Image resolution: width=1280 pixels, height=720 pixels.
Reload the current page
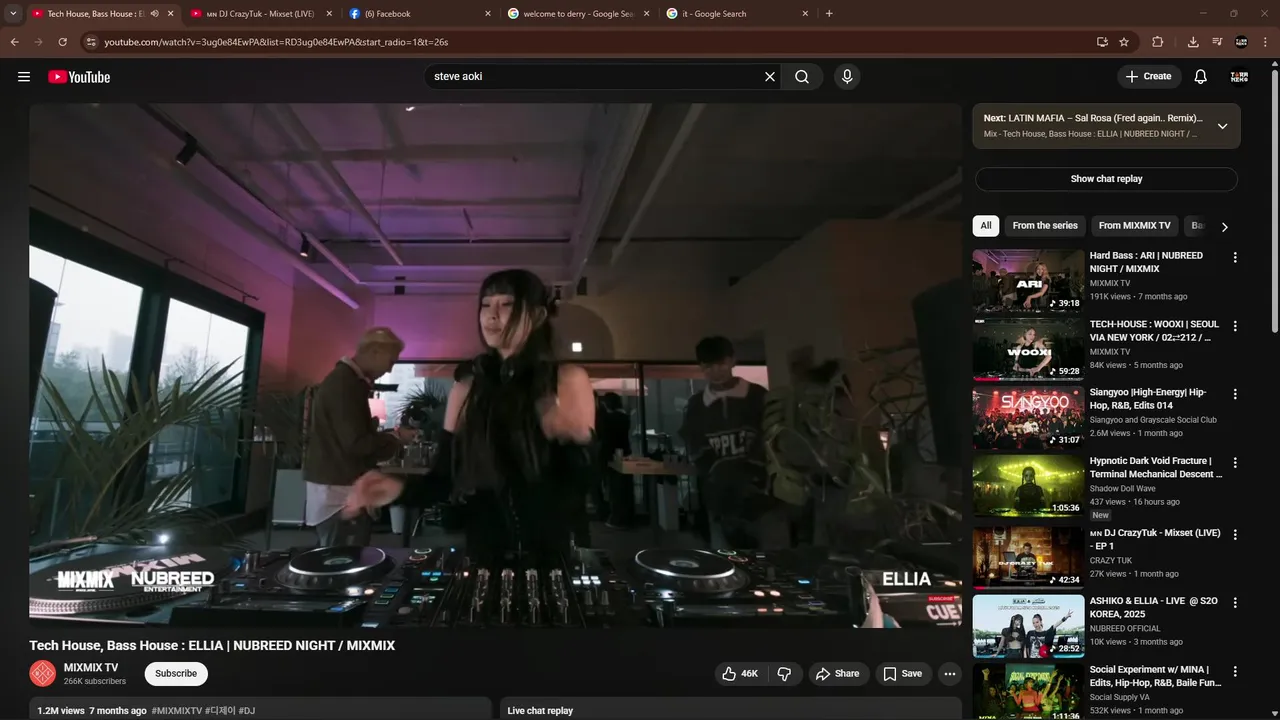(x=62, y=42)
